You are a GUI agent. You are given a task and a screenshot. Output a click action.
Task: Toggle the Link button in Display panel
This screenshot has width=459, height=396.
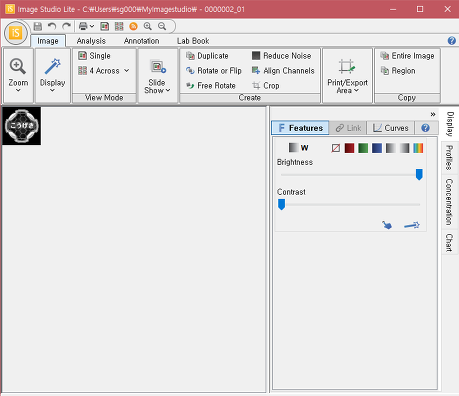click(x=348, y=128)
